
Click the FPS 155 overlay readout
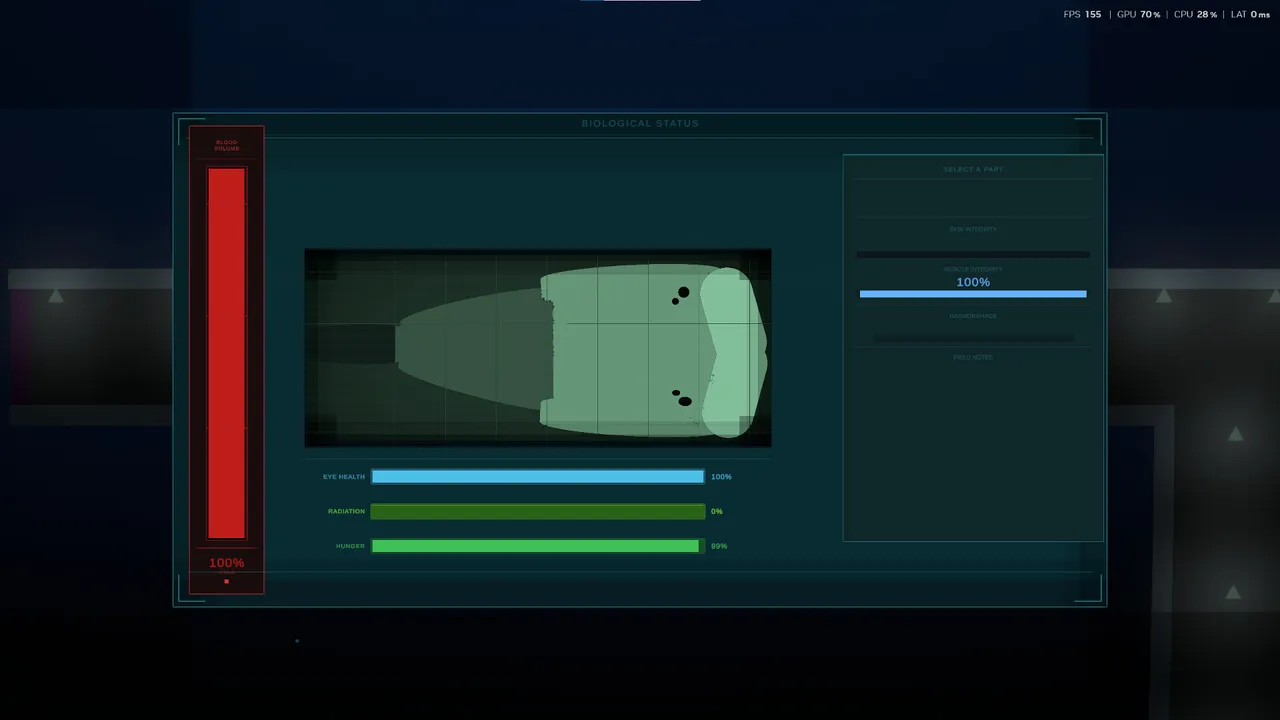(1083, 15)
